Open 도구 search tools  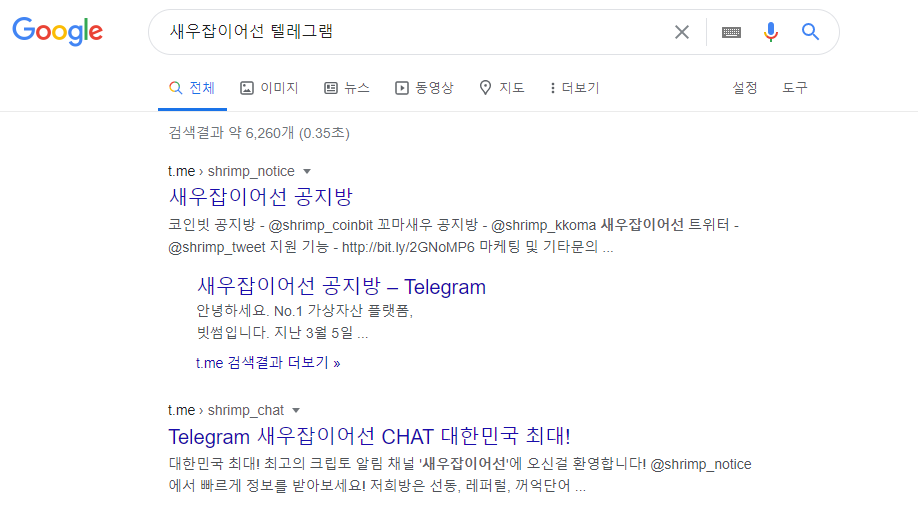click(x=795, y=88)
